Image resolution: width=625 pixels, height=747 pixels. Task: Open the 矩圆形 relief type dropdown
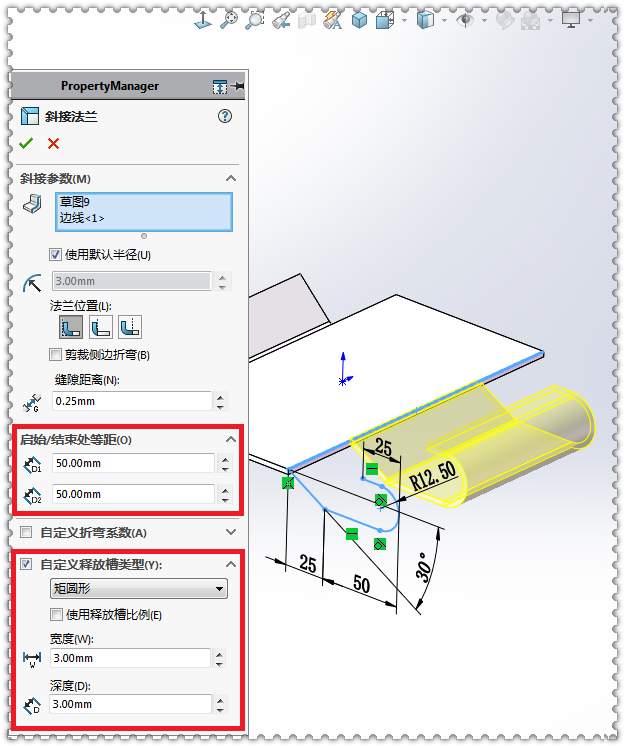pos(139,589)
